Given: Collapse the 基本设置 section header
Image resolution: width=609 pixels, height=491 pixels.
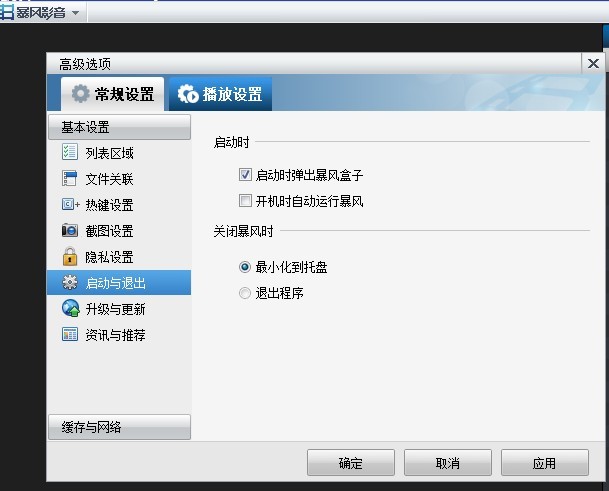Looking at the screenshot, I should [119, 127].
